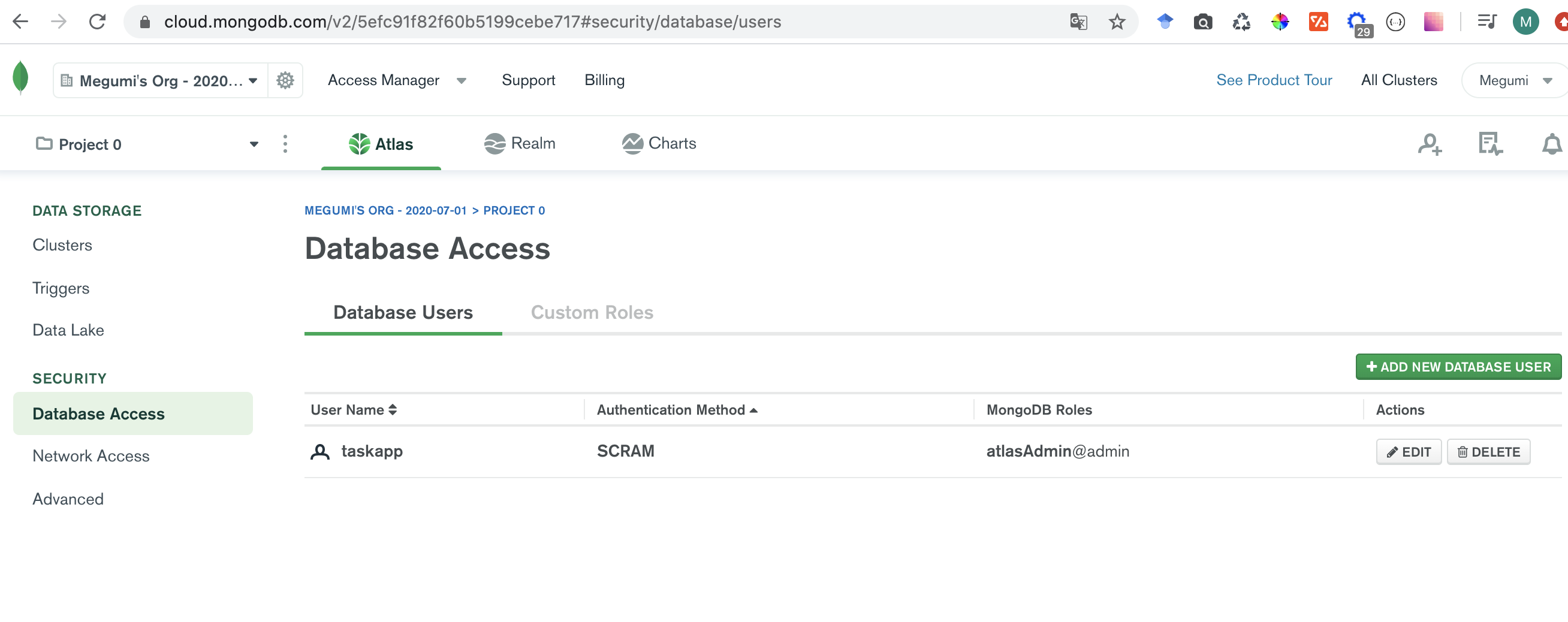
Task: Switch to the Charts tab
Action: 659,144
